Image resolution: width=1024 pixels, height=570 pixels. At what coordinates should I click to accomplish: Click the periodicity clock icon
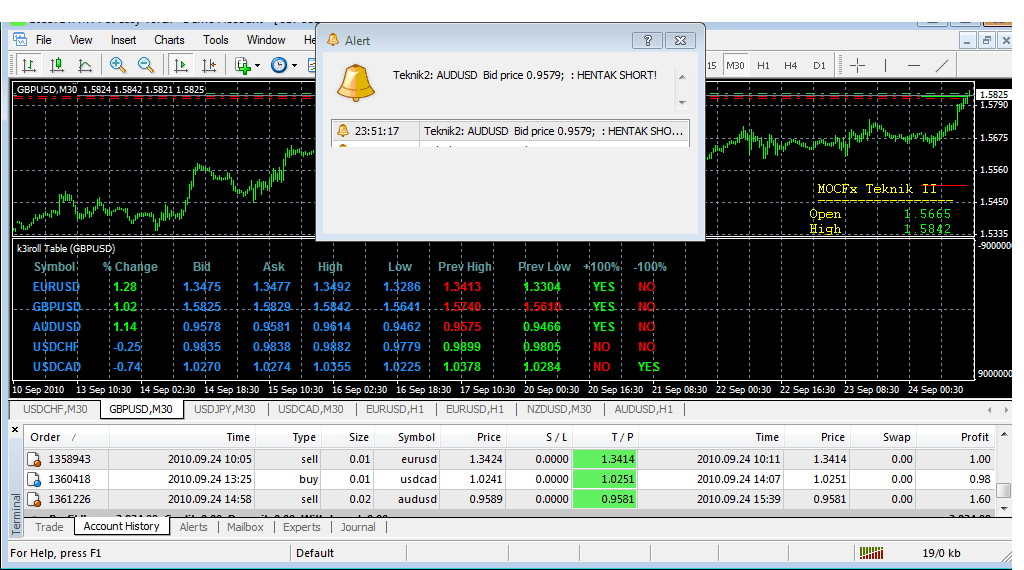click(x=279, y=65)
